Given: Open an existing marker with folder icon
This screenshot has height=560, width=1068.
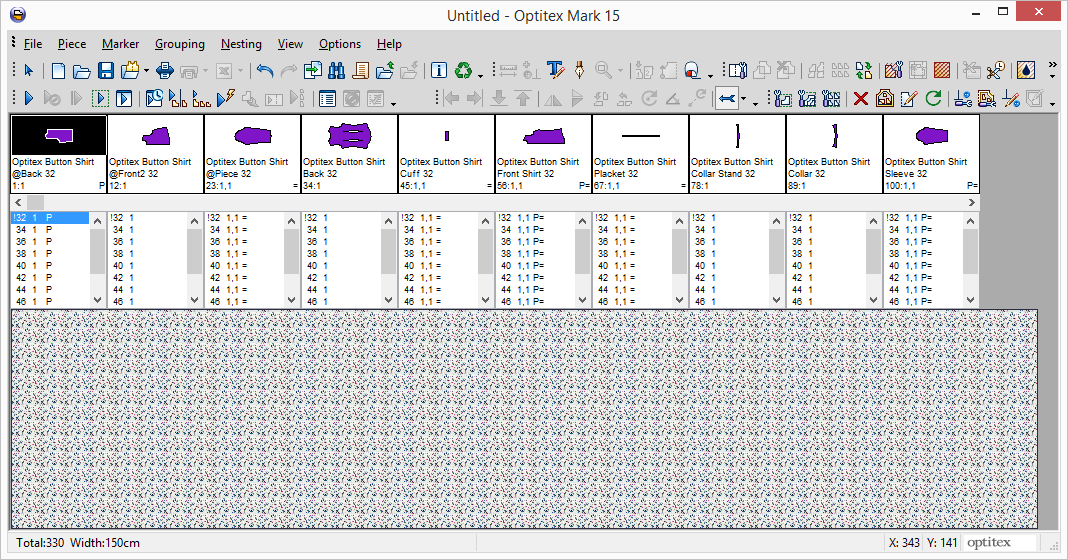Looking at the screenshot, I should [x=82, y=71].
